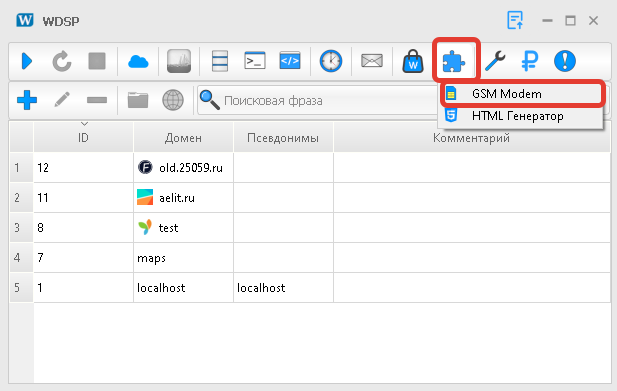Viewport: 617px width, 391px height.
Task: Select row header number 1
Action: coord(21,168)
